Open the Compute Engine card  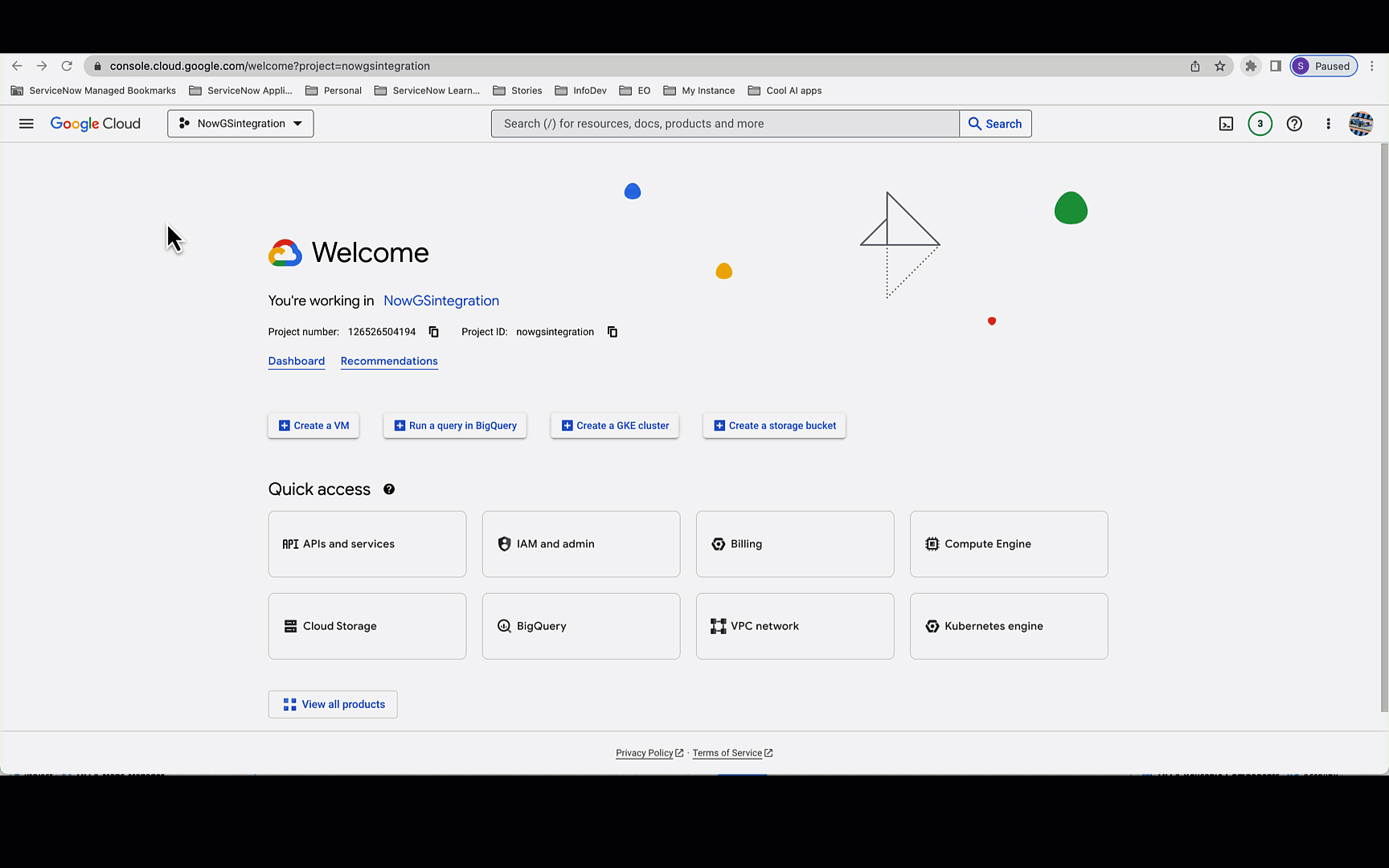pyautogui.click(x=1009, y=544)
